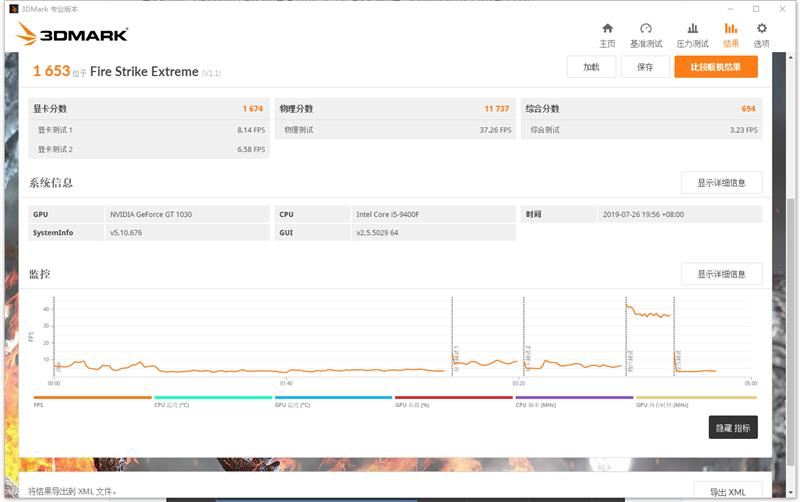Screen dimensions: 800x502
Task: Click the 01:40 tick on chart time axis
Action: [x=286, y=383]
